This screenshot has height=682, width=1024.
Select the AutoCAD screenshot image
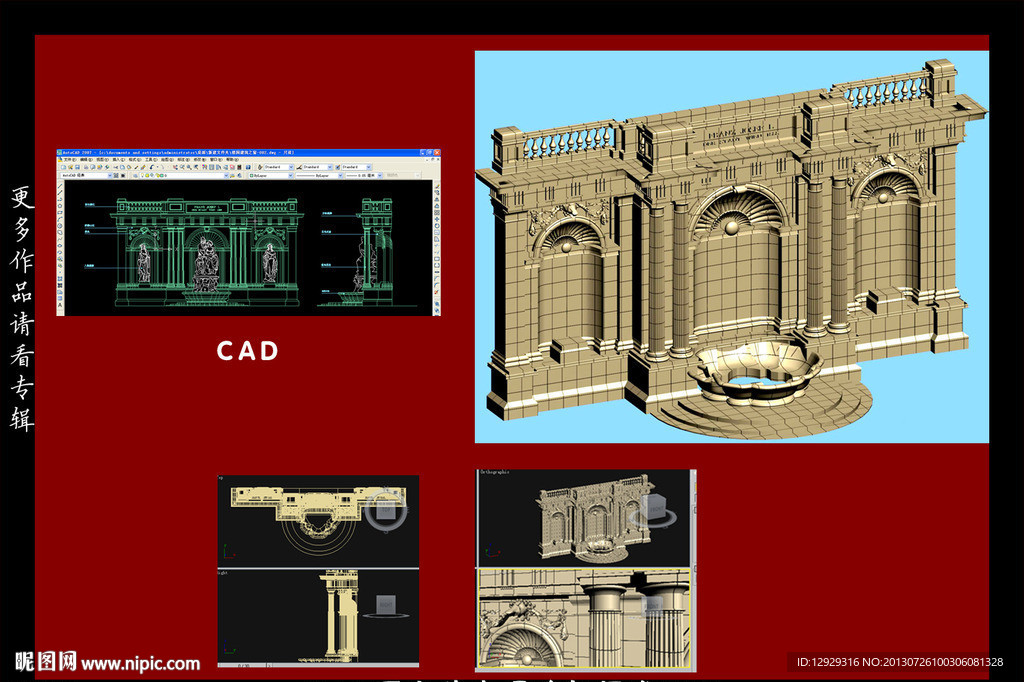click(249, 233)
